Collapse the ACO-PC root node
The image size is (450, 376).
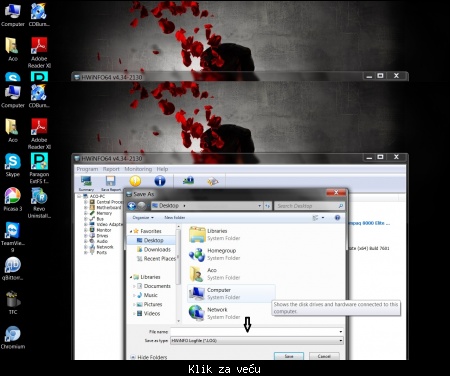coord(79,196)
